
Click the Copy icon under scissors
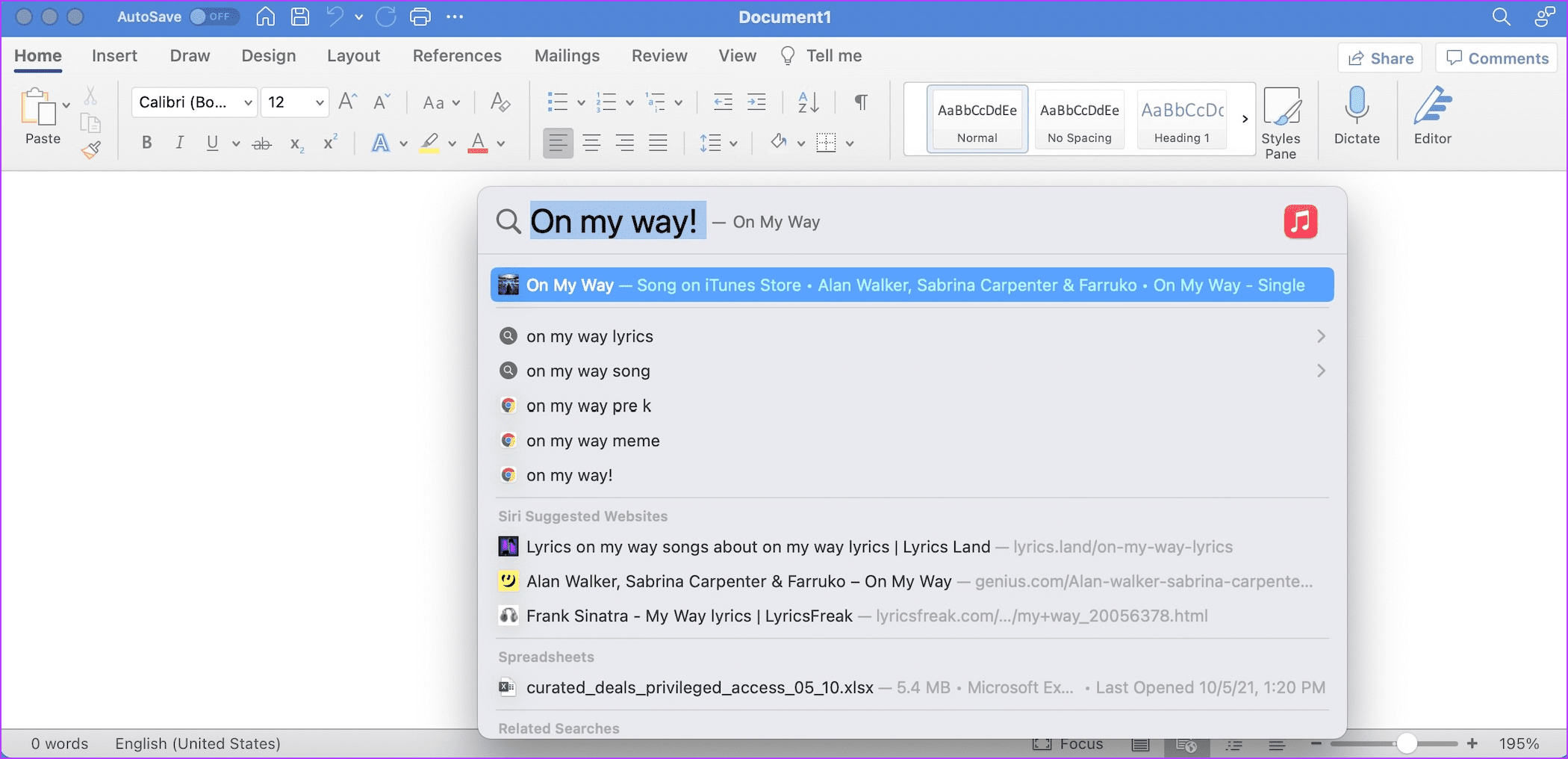[90, 123]
